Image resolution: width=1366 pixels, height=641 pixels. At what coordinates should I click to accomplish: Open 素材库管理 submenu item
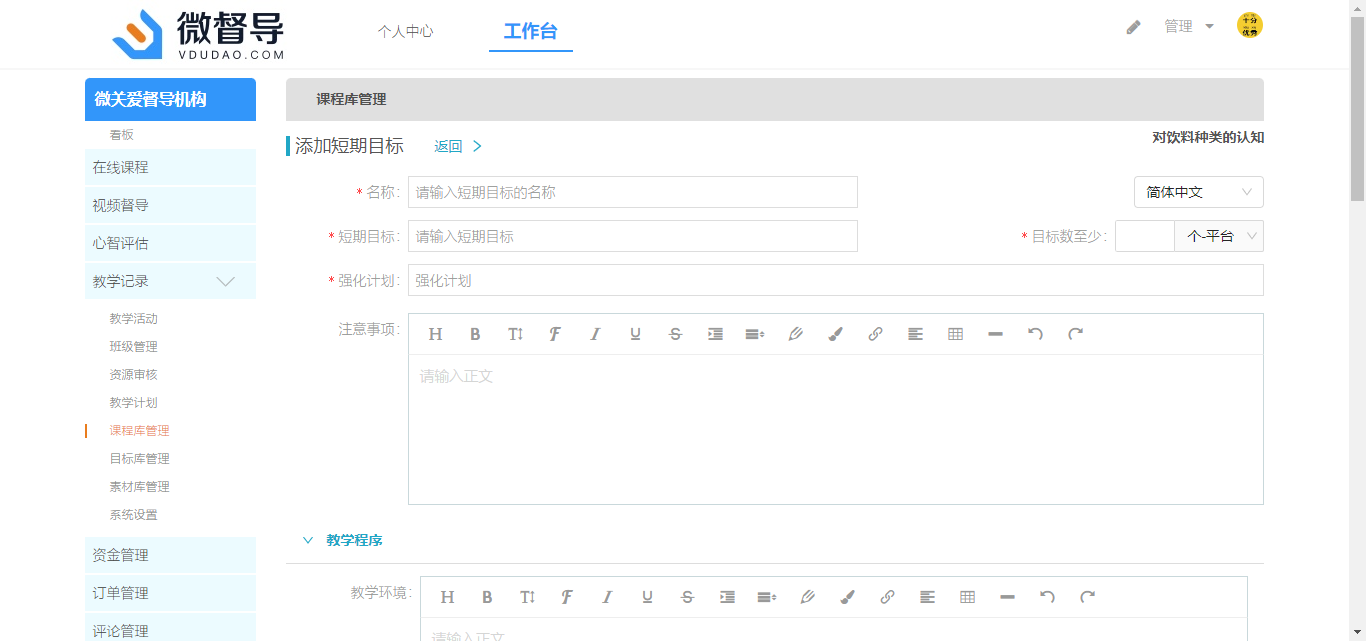tap(139, 487)
